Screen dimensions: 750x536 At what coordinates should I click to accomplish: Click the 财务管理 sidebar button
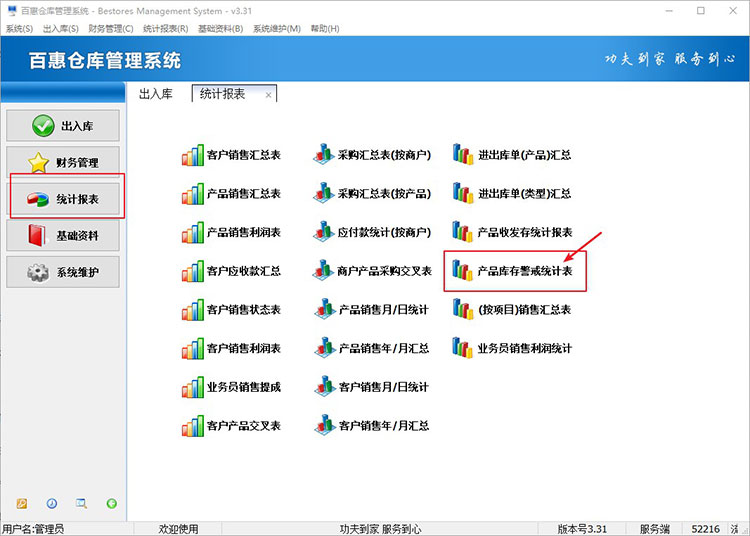click(63, 163)
